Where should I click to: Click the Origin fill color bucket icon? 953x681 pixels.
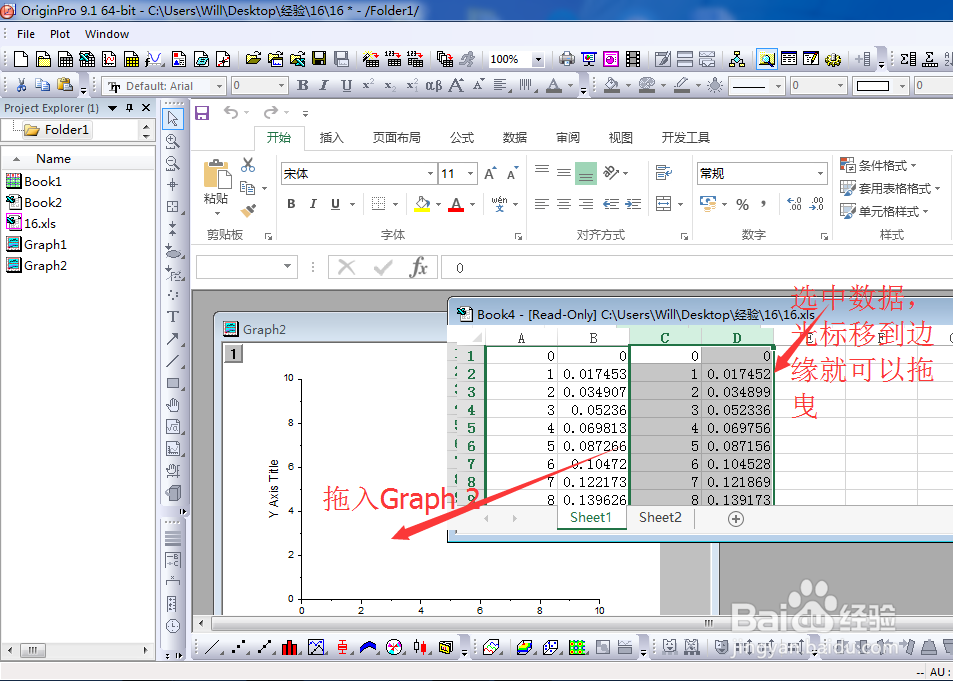point(612,86)
